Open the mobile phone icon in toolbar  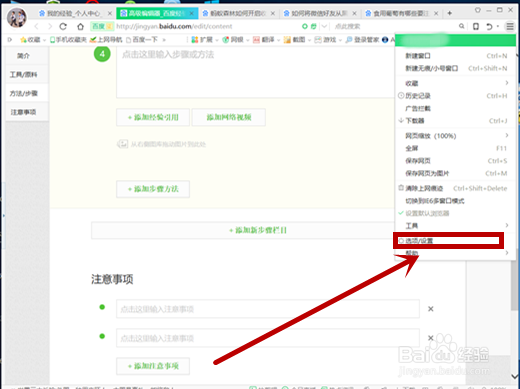pyautogui.click(x=476, y=26)
